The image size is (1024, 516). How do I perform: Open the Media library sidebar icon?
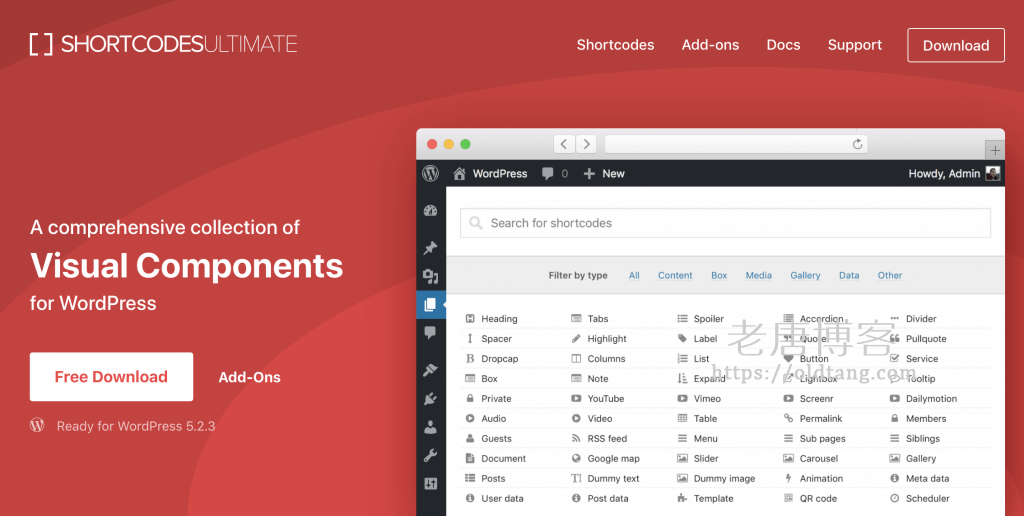431,277
